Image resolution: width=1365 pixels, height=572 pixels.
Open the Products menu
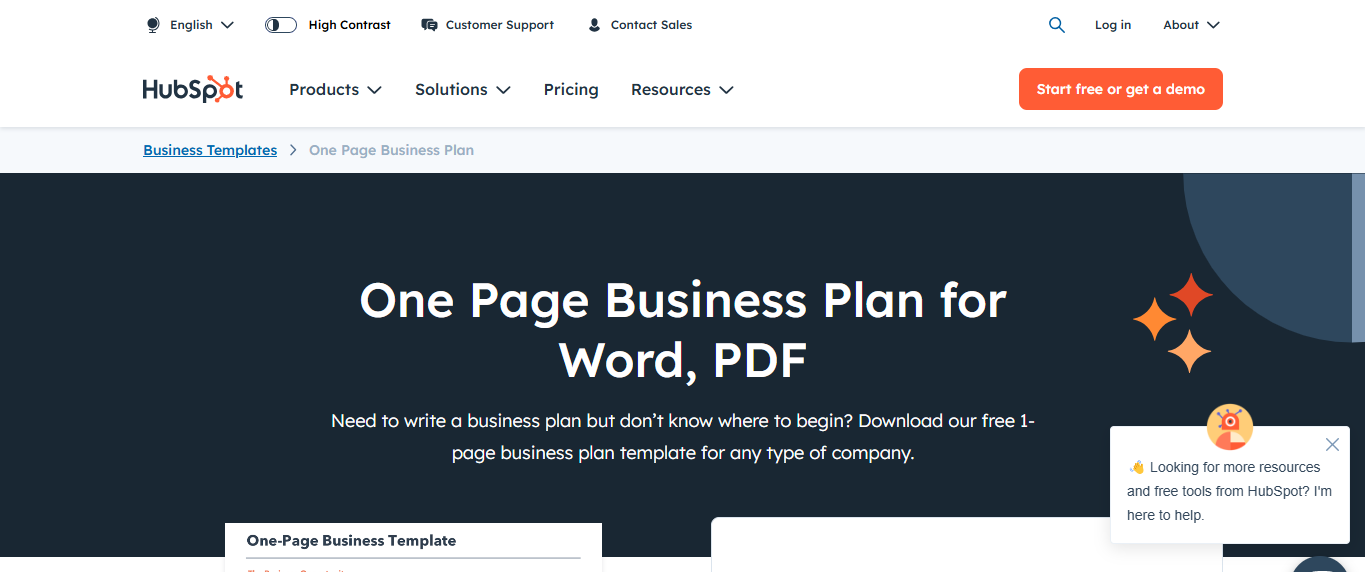pos(335,89)
